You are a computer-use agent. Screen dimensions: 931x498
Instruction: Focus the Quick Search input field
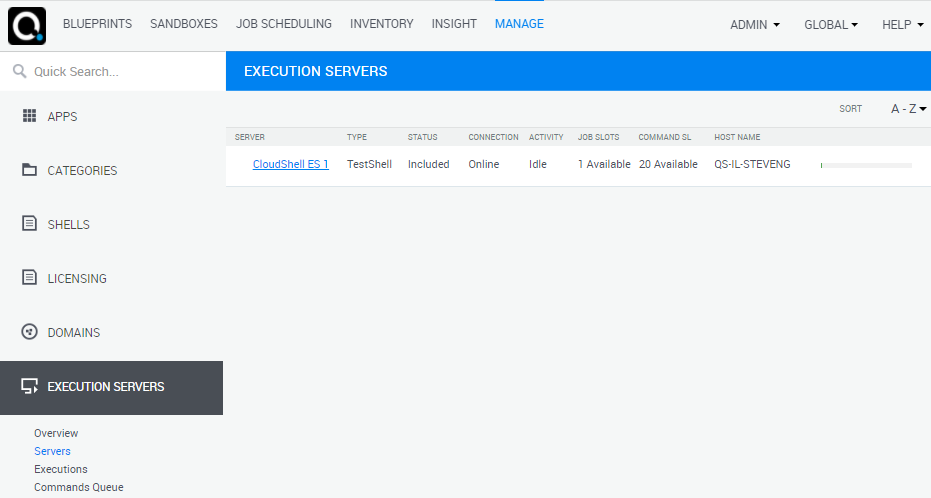pyautogui.click(x=120, y=72)
